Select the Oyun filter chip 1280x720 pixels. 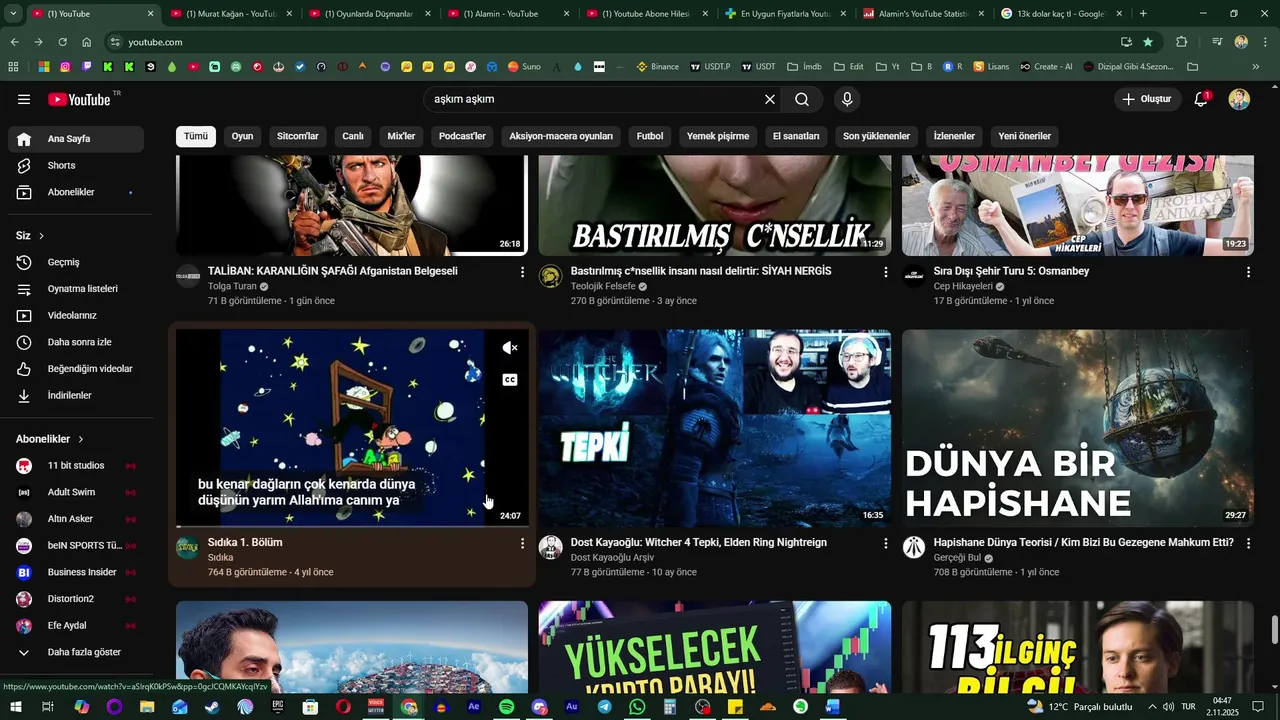tap(243, 136)
